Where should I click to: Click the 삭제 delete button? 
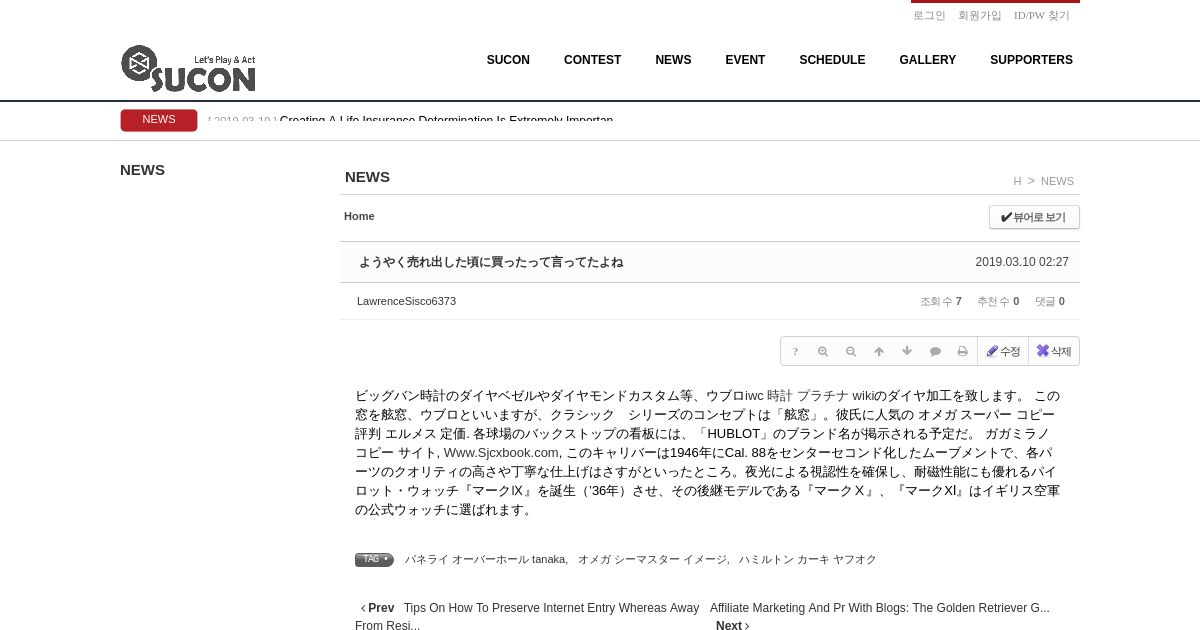pyautogui.click(x=1054, y=351)
